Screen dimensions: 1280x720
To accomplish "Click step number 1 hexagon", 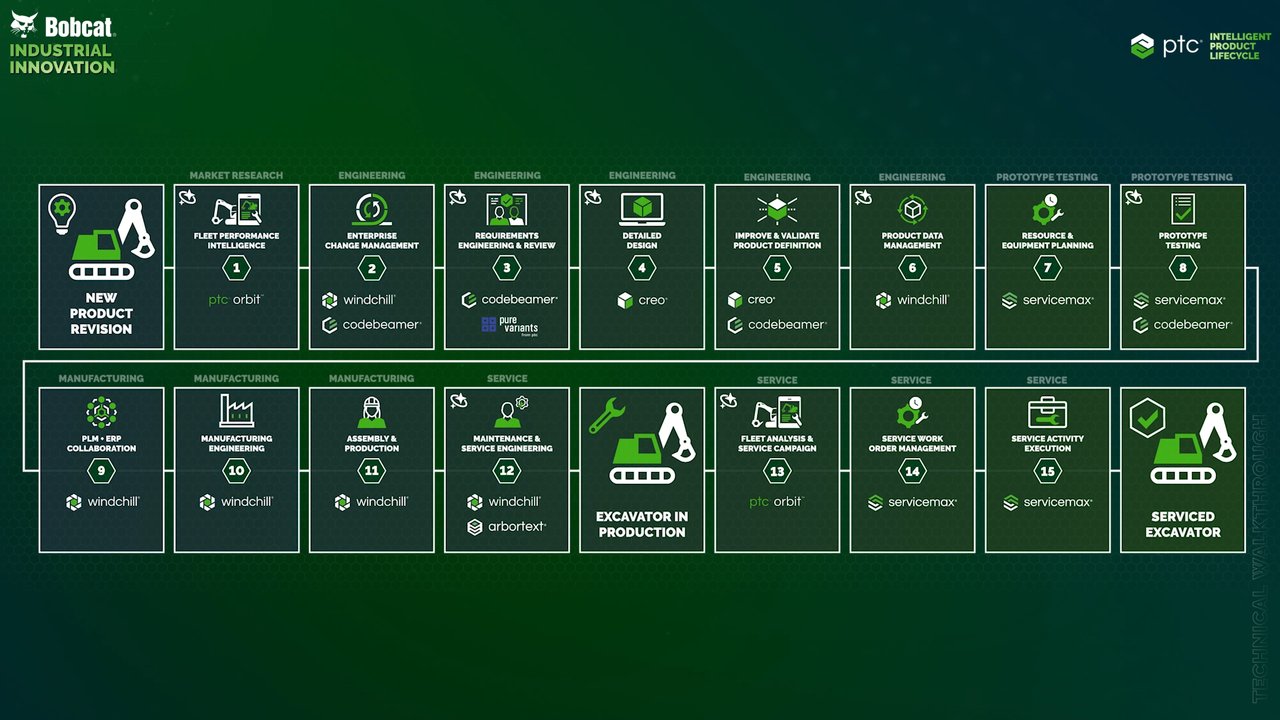I will point(237,267).
